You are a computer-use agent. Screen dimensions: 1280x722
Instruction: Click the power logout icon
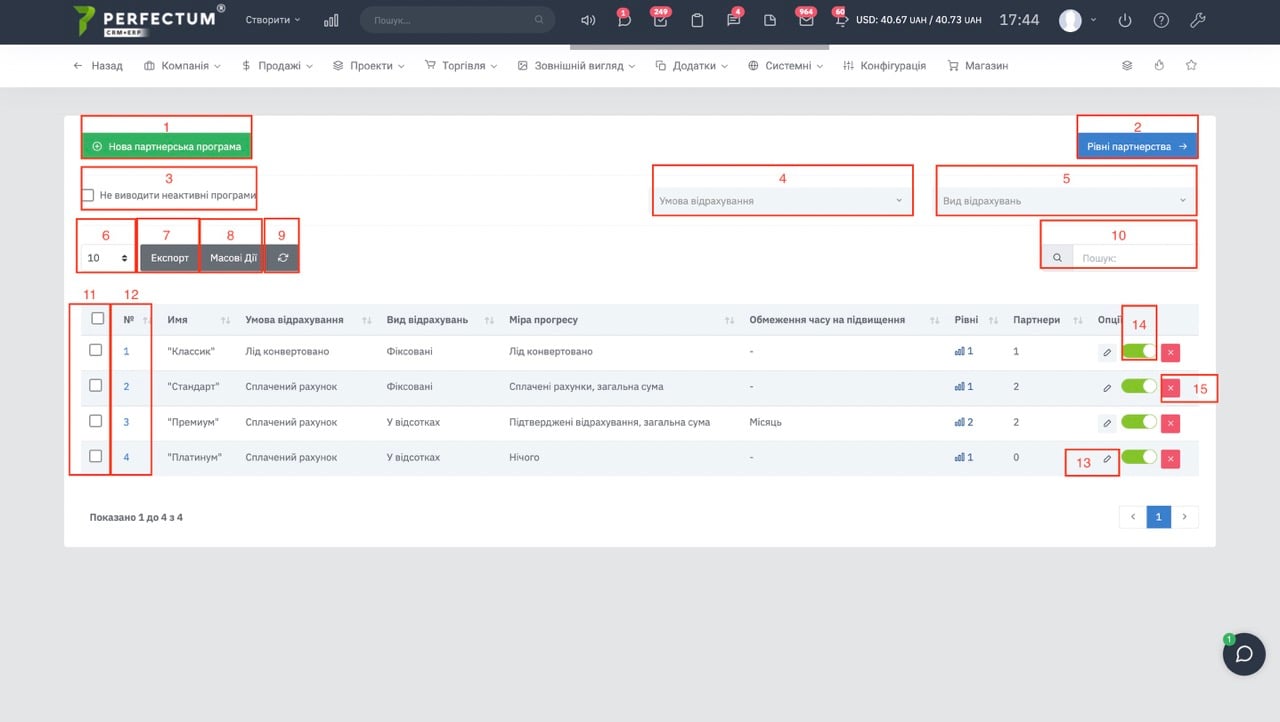click(x=1125, y=20)
